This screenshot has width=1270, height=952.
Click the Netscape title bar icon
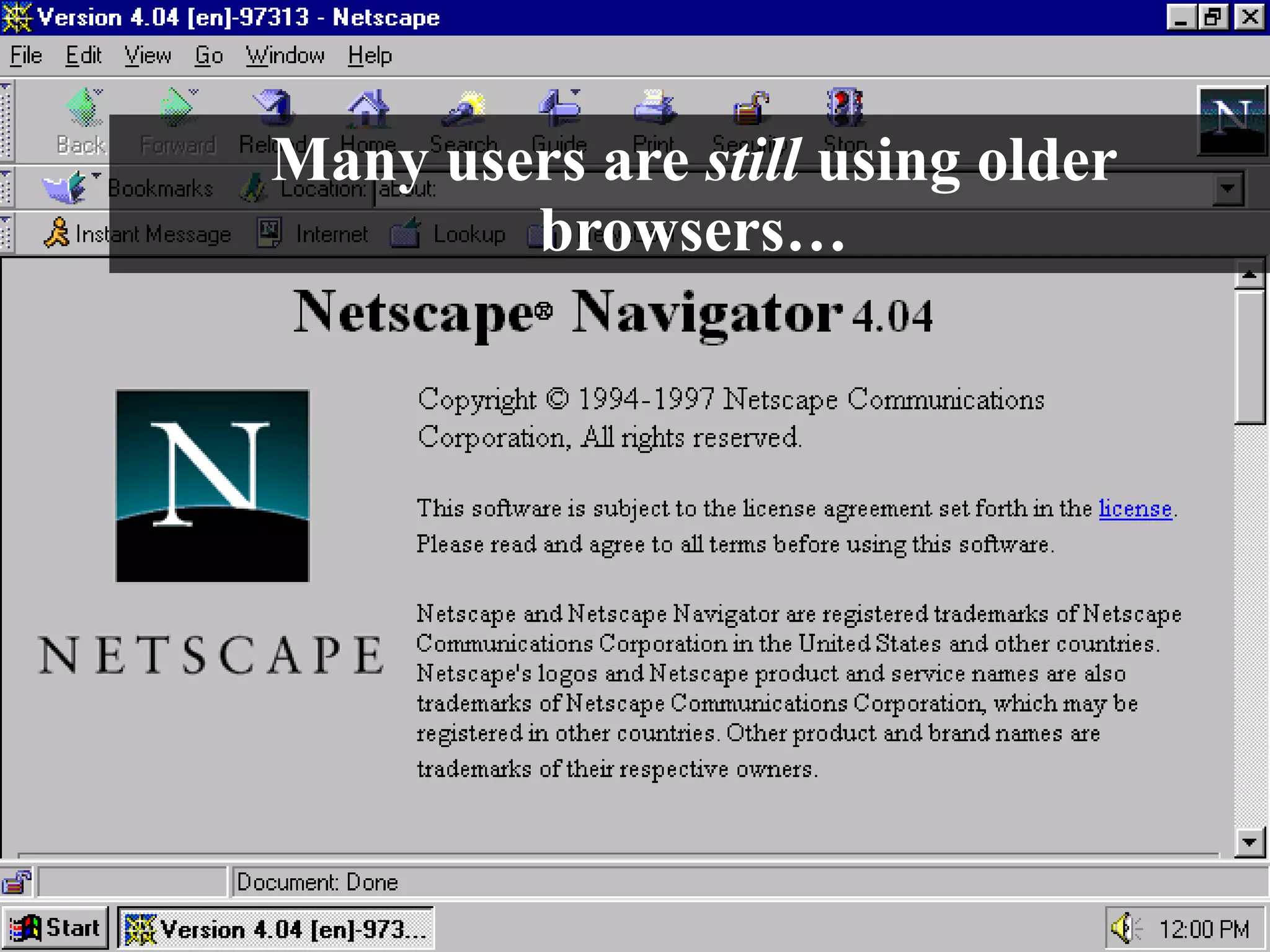tap(17, 17)
